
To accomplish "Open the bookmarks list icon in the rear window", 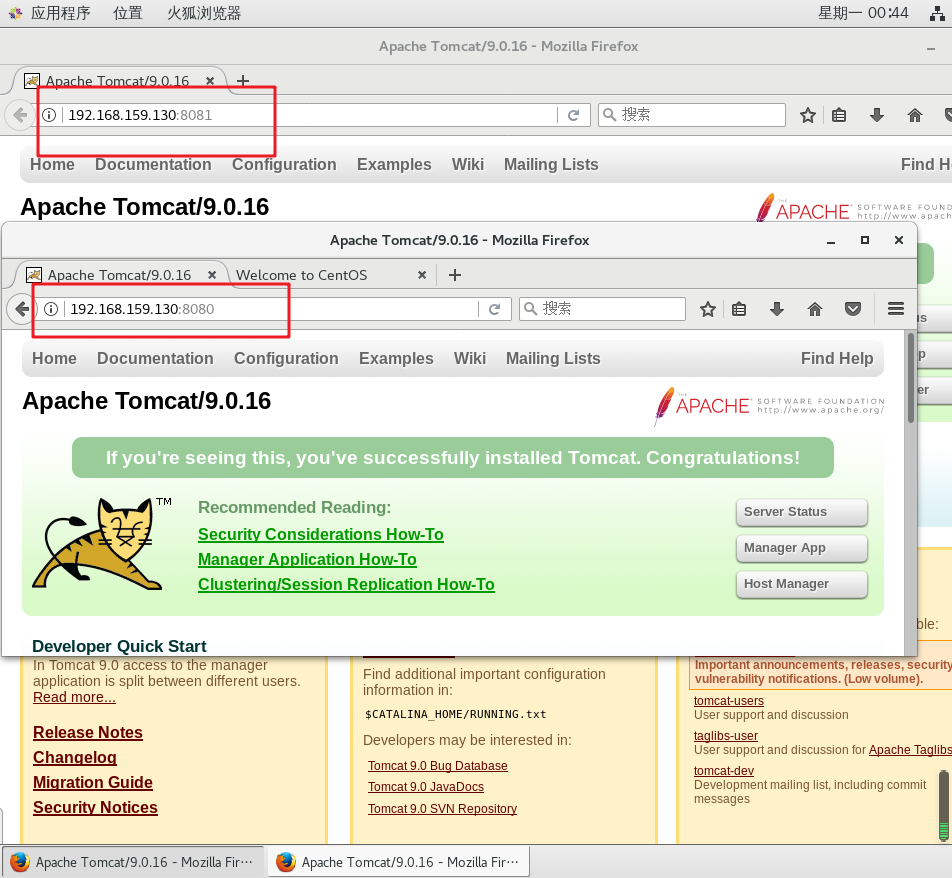I will [839, 115].
